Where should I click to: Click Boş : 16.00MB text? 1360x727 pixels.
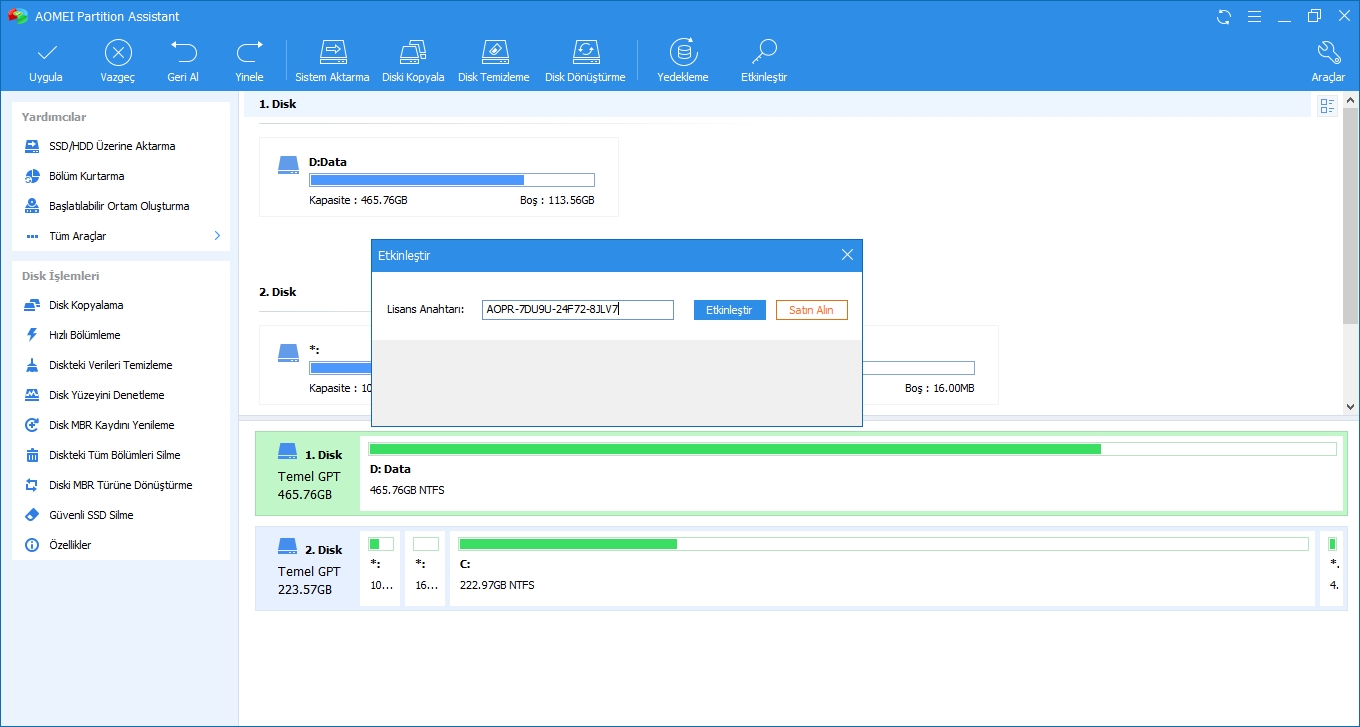(940, 388)
